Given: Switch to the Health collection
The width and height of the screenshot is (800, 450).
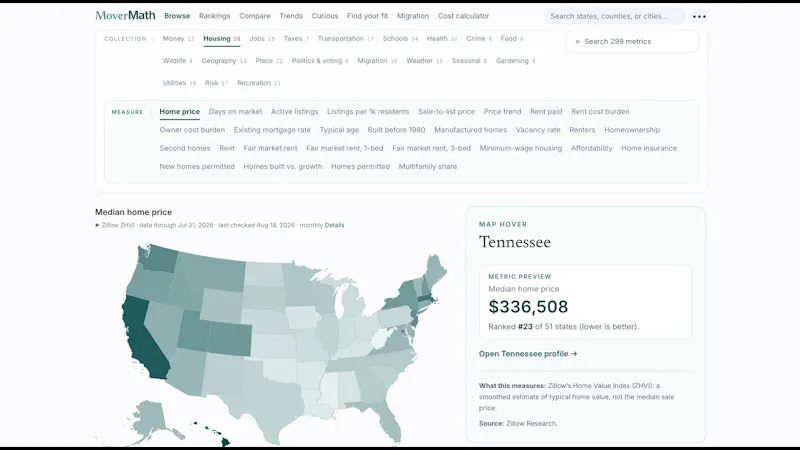Looking at the screenshot, I should point(442,39).
